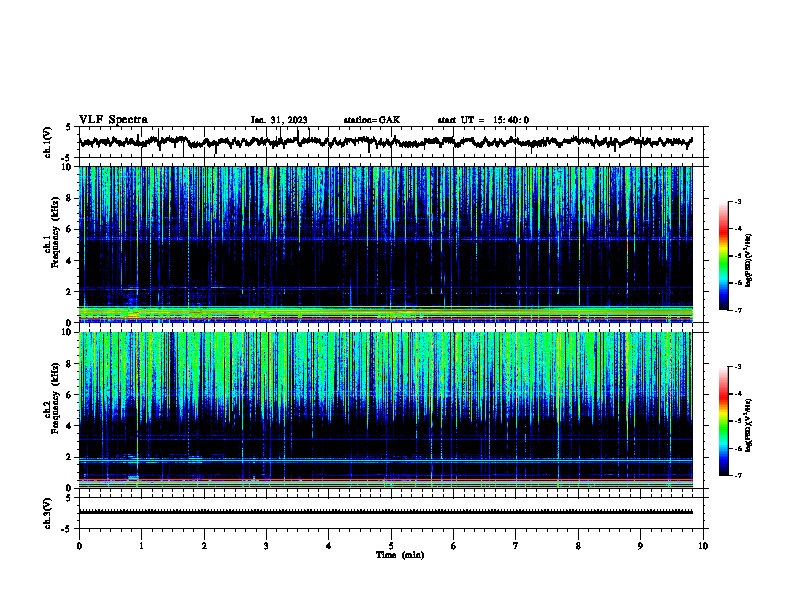
Task: Select the "start UT = 15:40:0" text
Action: point(483,120)
